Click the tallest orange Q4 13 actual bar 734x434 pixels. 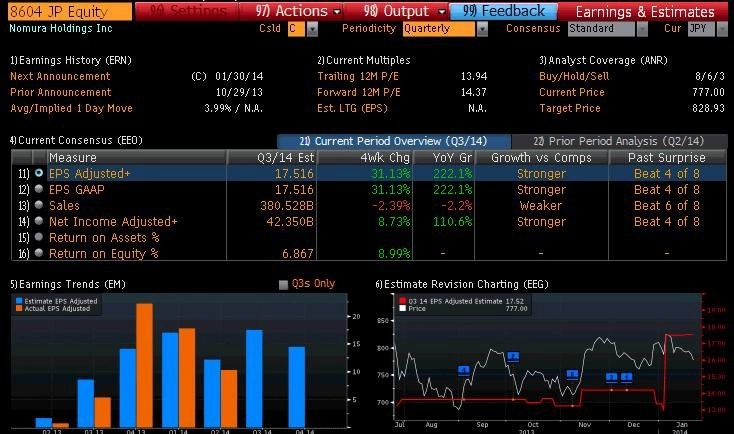(x=145, y=365)
